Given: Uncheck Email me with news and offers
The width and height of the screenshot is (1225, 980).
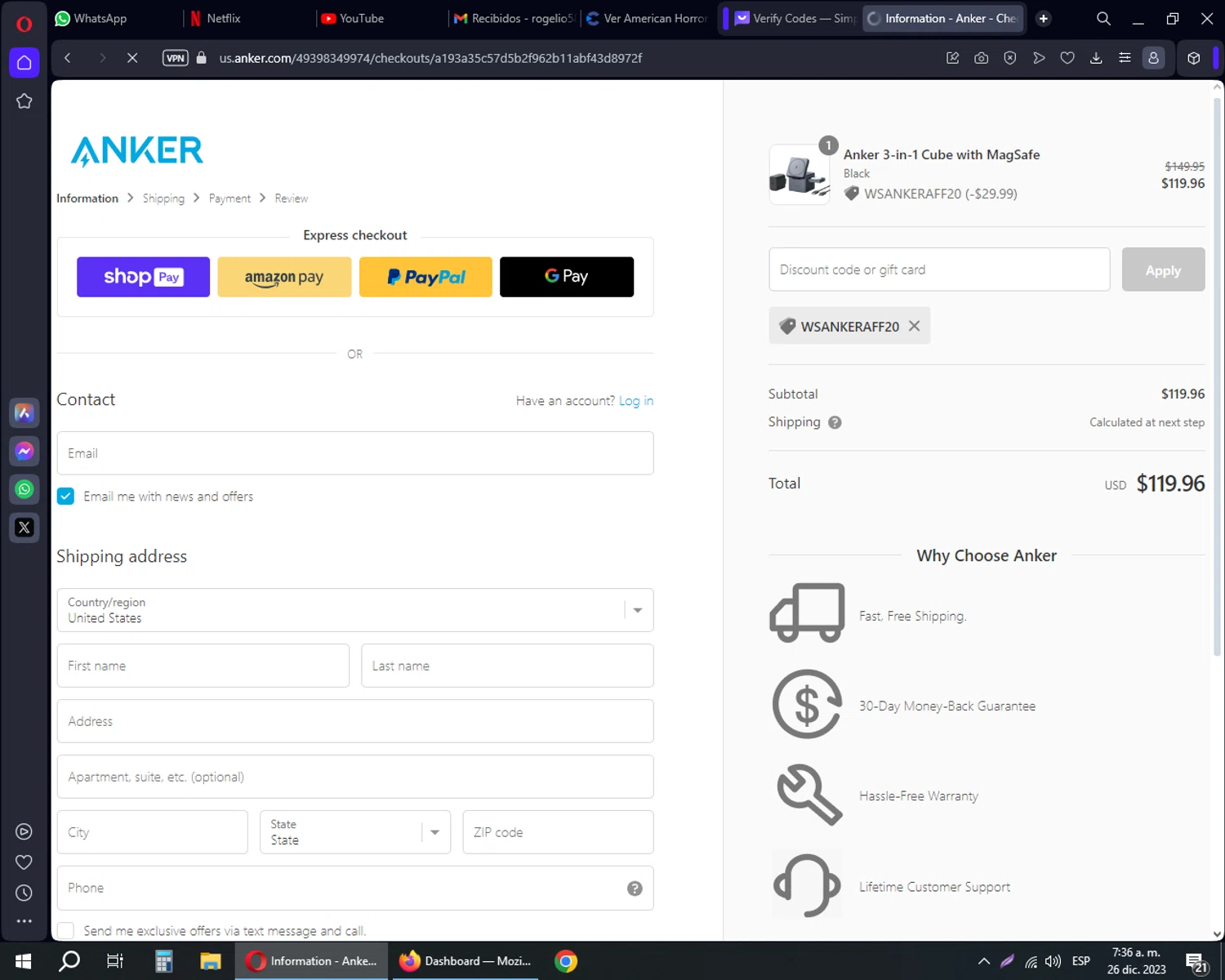Looking at the screenshot, I should click(66, 497).
